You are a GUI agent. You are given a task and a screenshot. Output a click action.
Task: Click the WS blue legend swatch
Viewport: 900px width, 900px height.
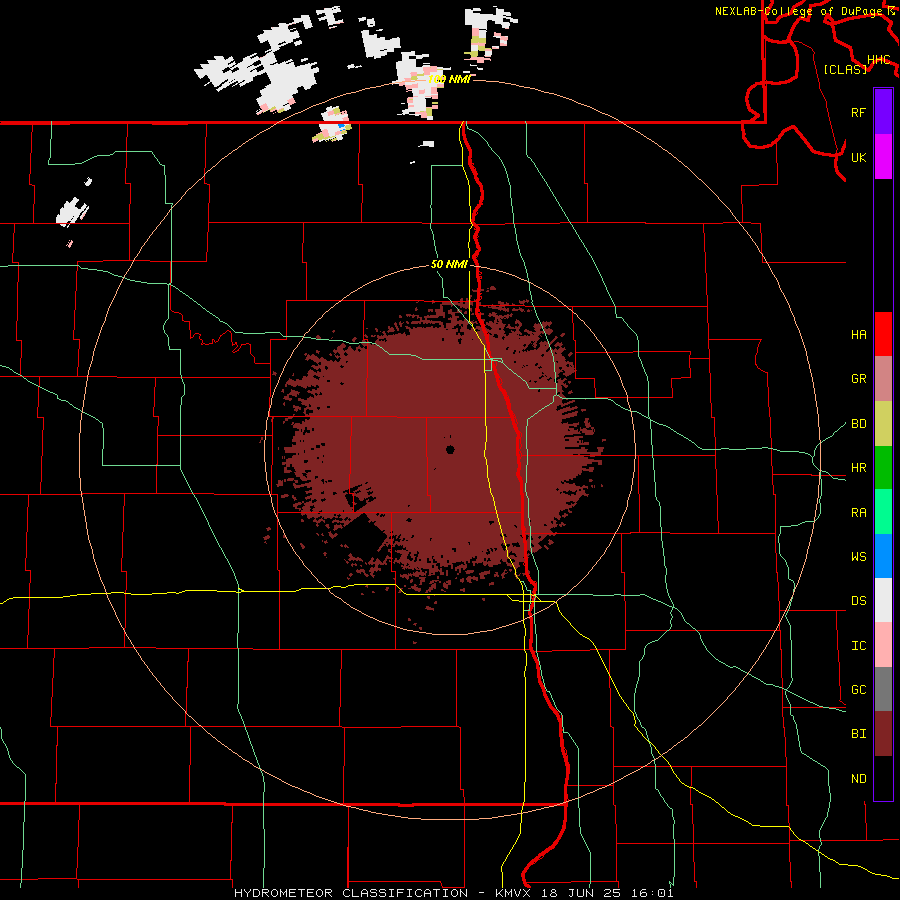[883, 556]
